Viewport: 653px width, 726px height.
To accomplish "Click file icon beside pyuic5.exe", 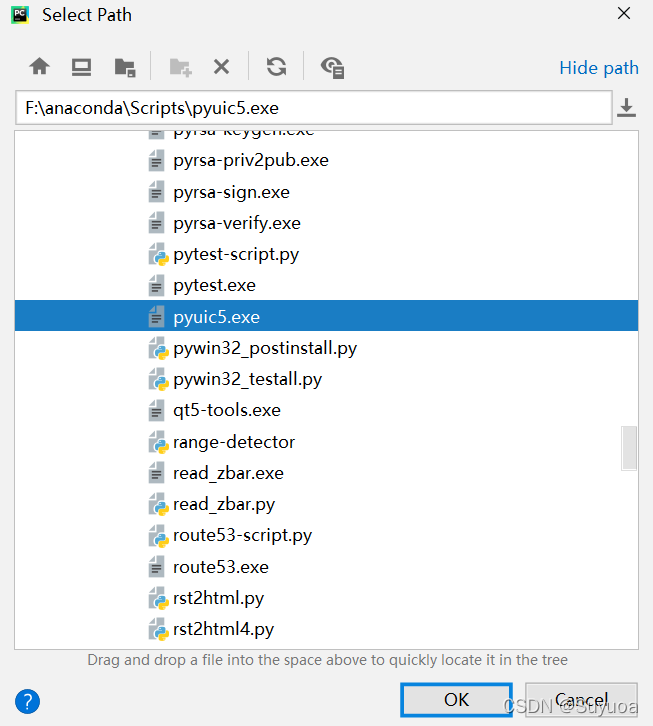I will click(x=157, y=317).
